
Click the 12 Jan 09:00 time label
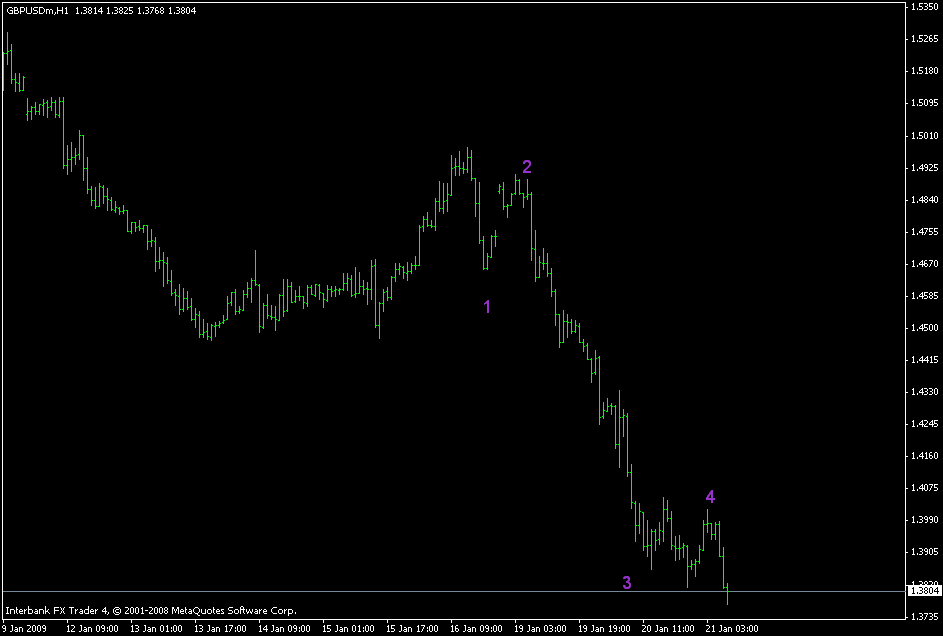93,629
